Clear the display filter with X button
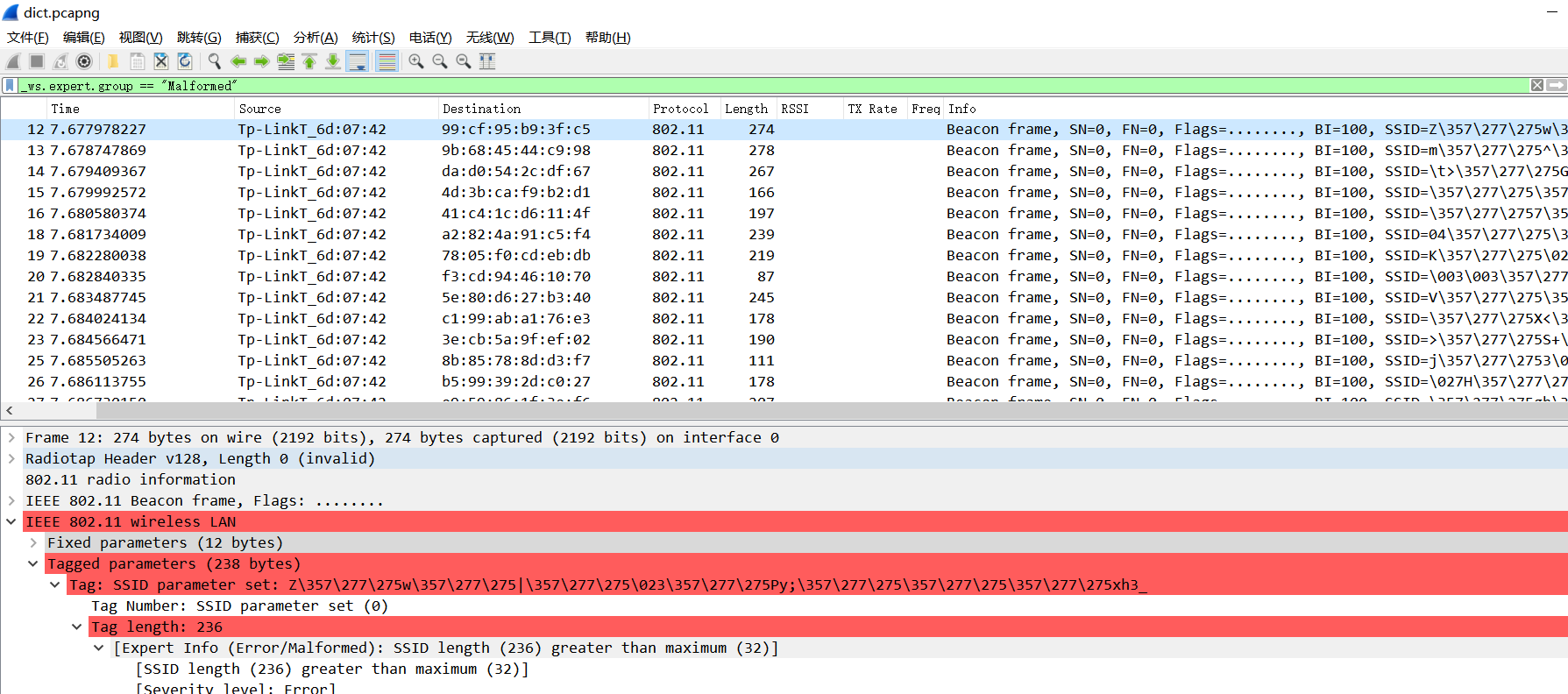Viewport: 1568px width, 694px height. 1536,85
